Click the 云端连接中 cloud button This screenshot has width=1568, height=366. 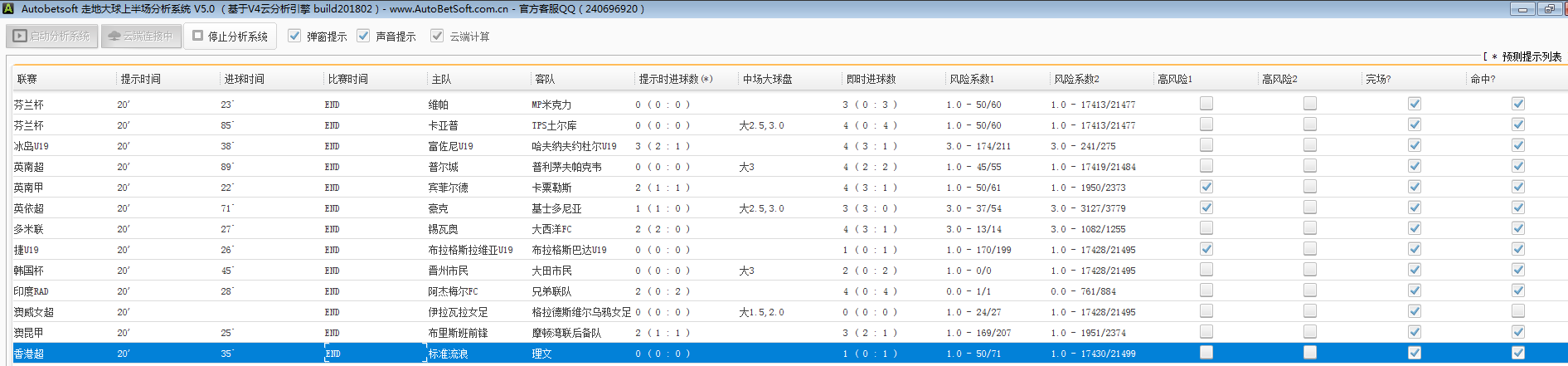pyautogui.click(x=141, y=37)
